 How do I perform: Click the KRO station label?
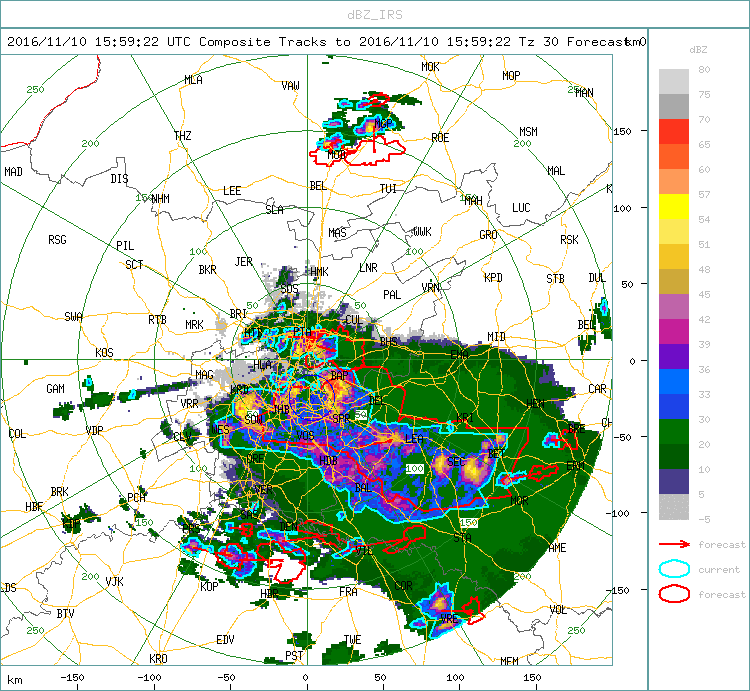[x=158, y=658]
